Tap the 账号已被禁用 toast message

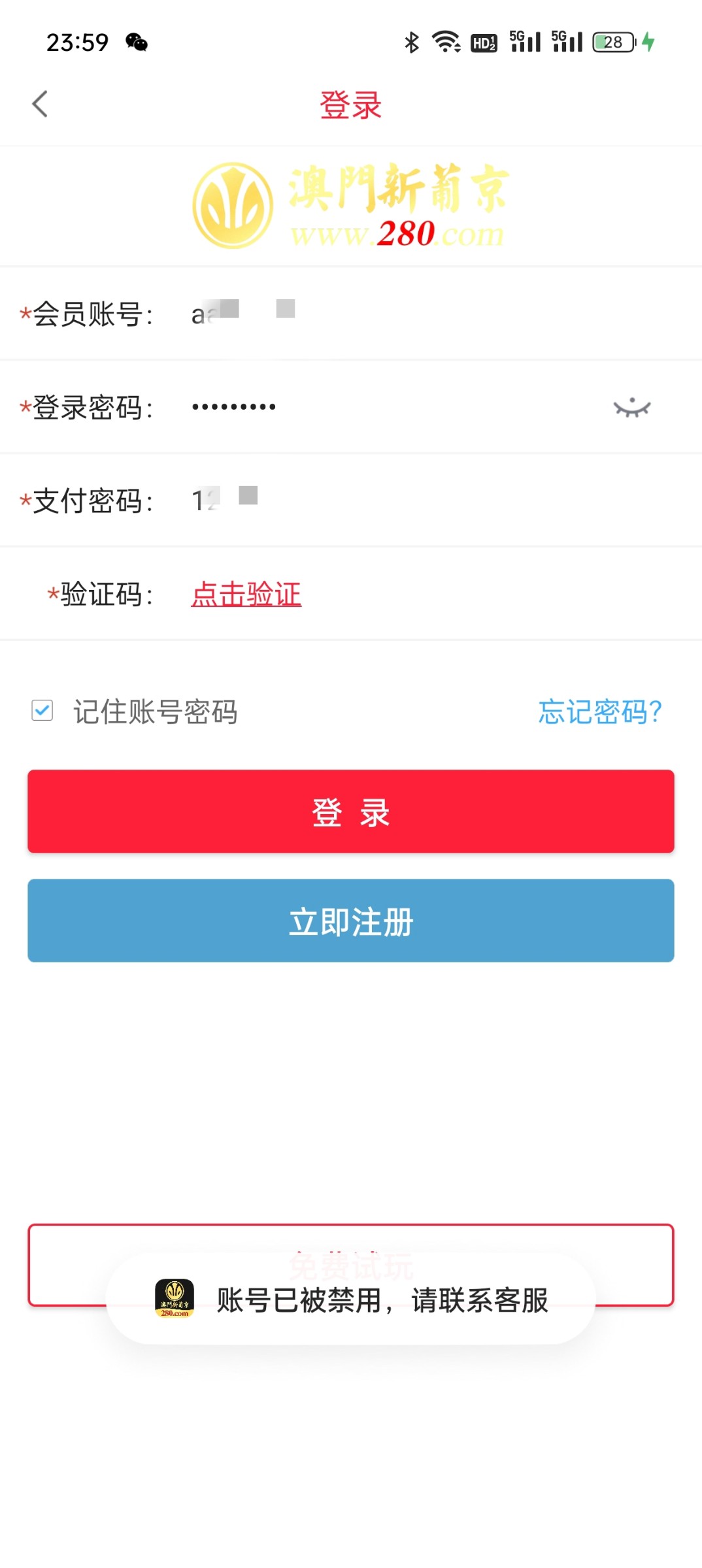pyautogui.click(x=382, y=1300)
